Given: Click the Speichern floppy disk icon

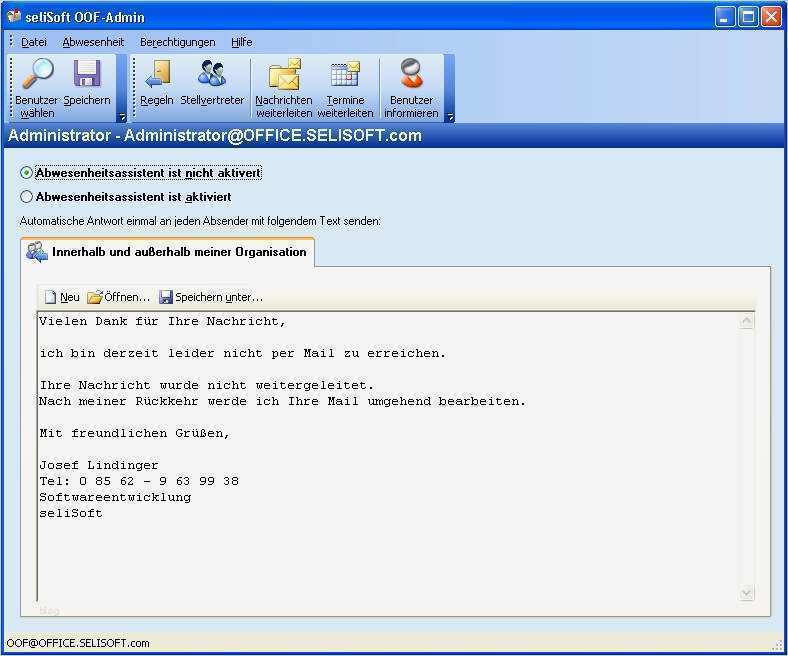Looking at the screenshot, I should 87,74.
